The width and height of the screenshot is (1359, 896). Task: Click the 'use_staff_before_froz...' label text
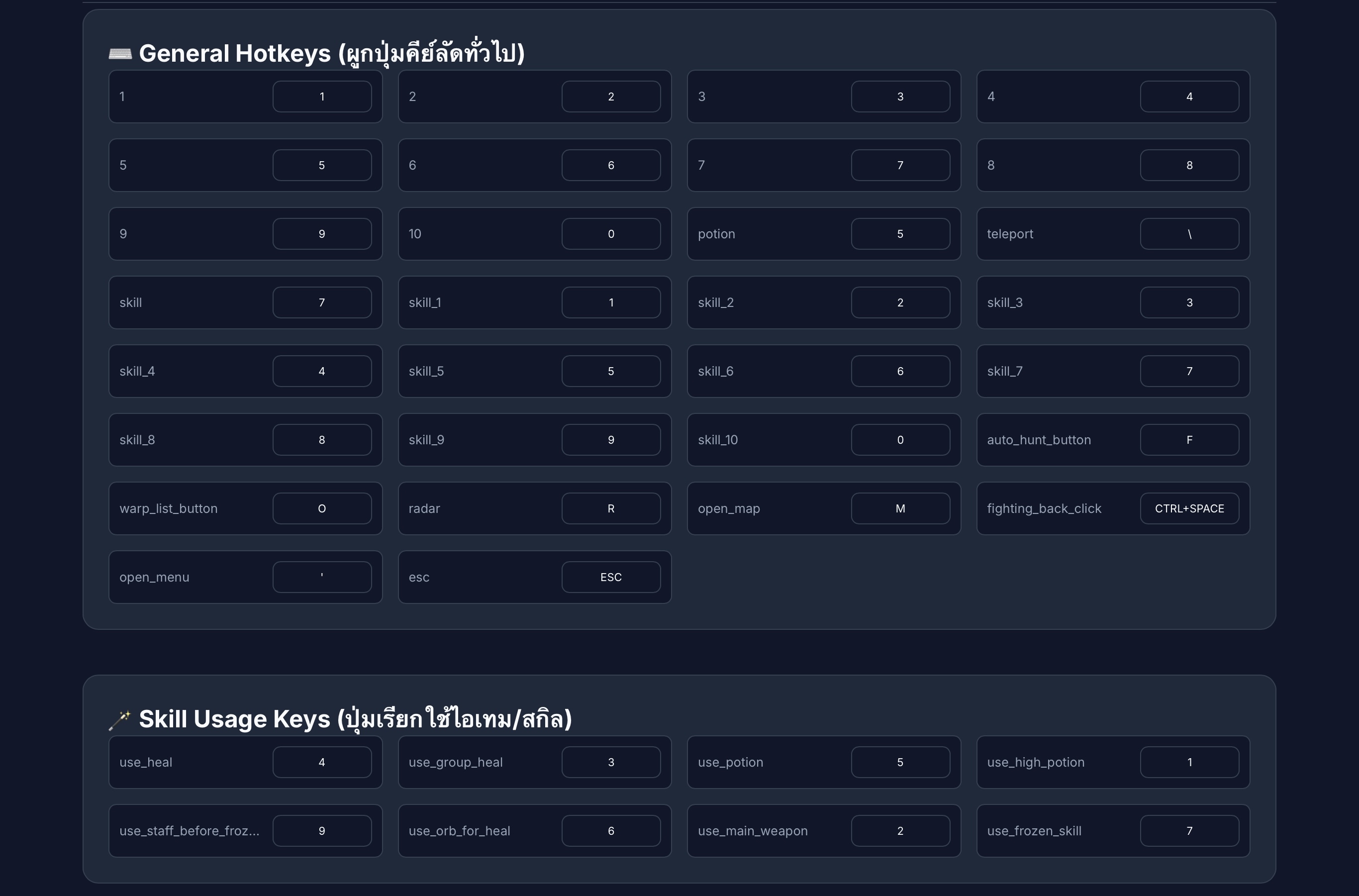pyautogui.click(x=189, y=831)
